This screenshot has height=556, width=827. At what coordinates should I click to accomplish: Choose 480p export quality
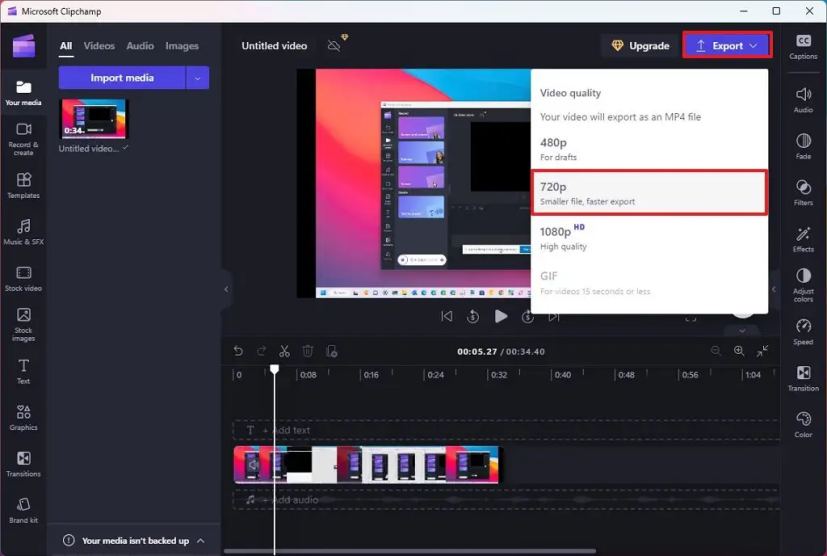(649, 149)
